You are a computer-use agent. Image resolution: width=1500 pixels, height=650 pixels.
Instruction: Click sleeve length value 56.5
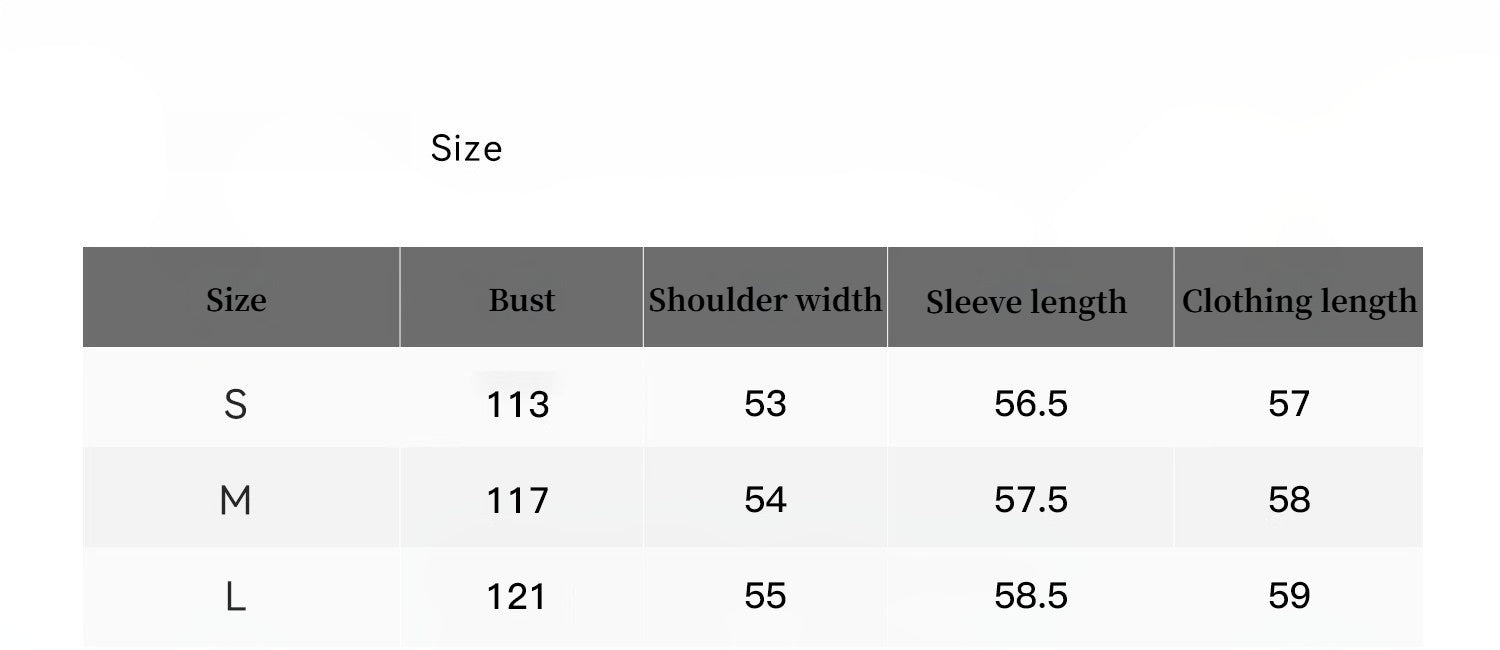pyautogui.click(x=1031, y=404)
